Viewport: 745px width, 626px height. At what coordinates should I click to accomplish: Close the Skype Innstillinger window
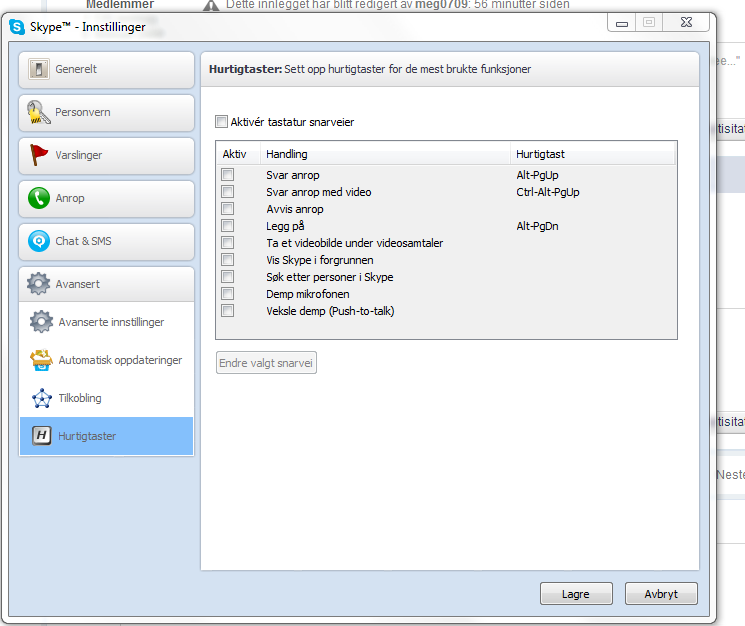tap(686, 23)
